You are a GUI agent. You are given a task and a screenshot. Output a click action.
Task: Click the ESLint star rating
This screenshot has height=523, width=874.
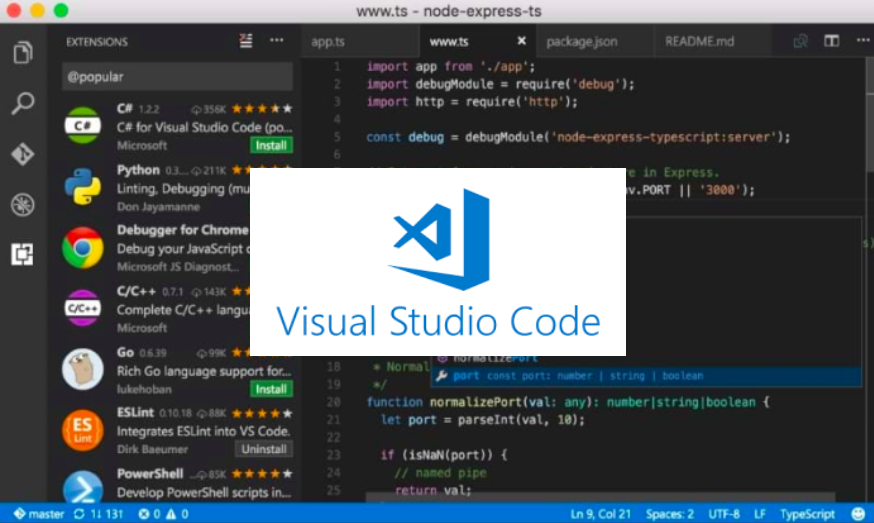(x=261, y=413)
